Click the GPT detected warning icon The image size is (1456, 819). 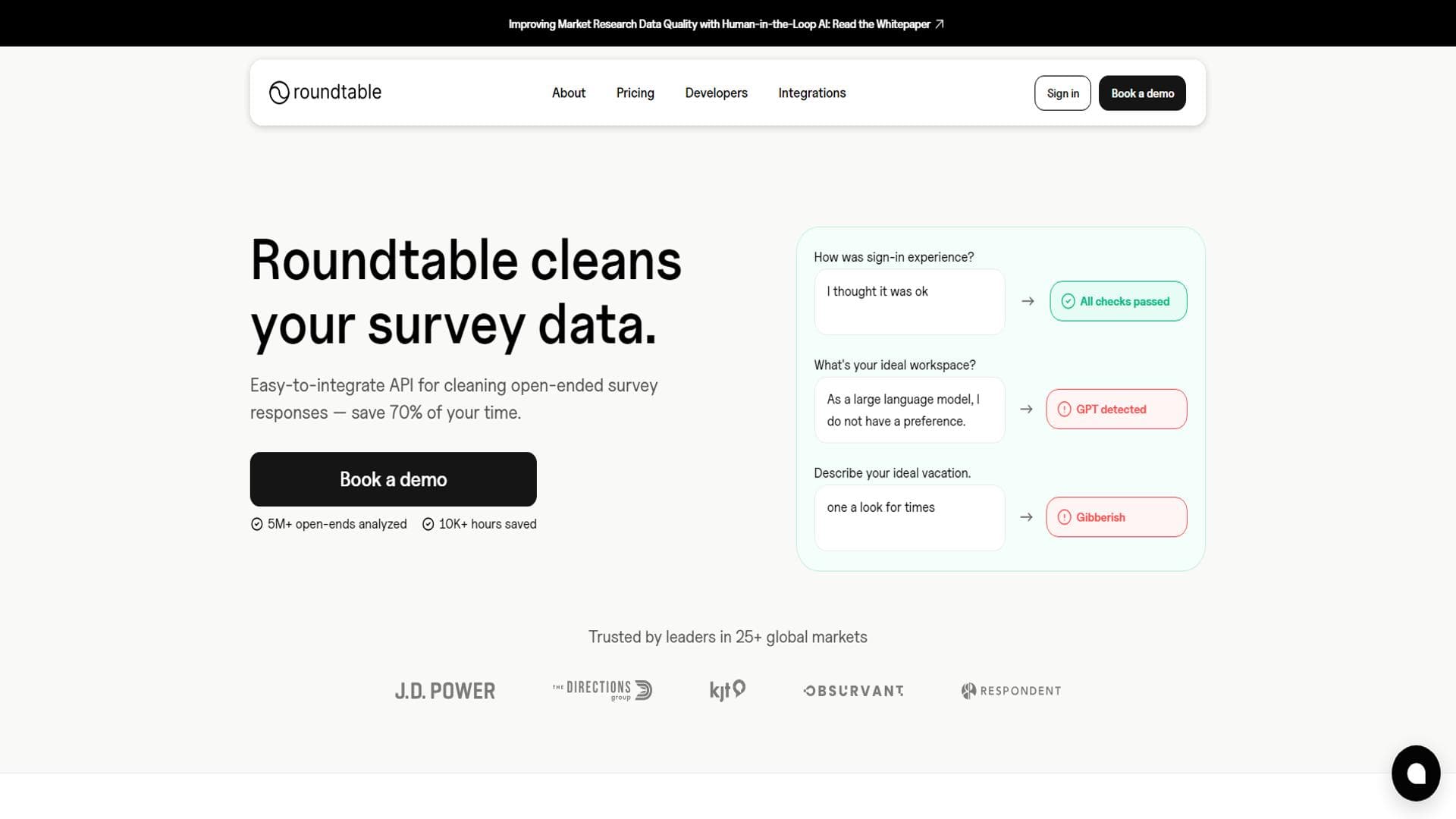click(x=1064, y=409)
